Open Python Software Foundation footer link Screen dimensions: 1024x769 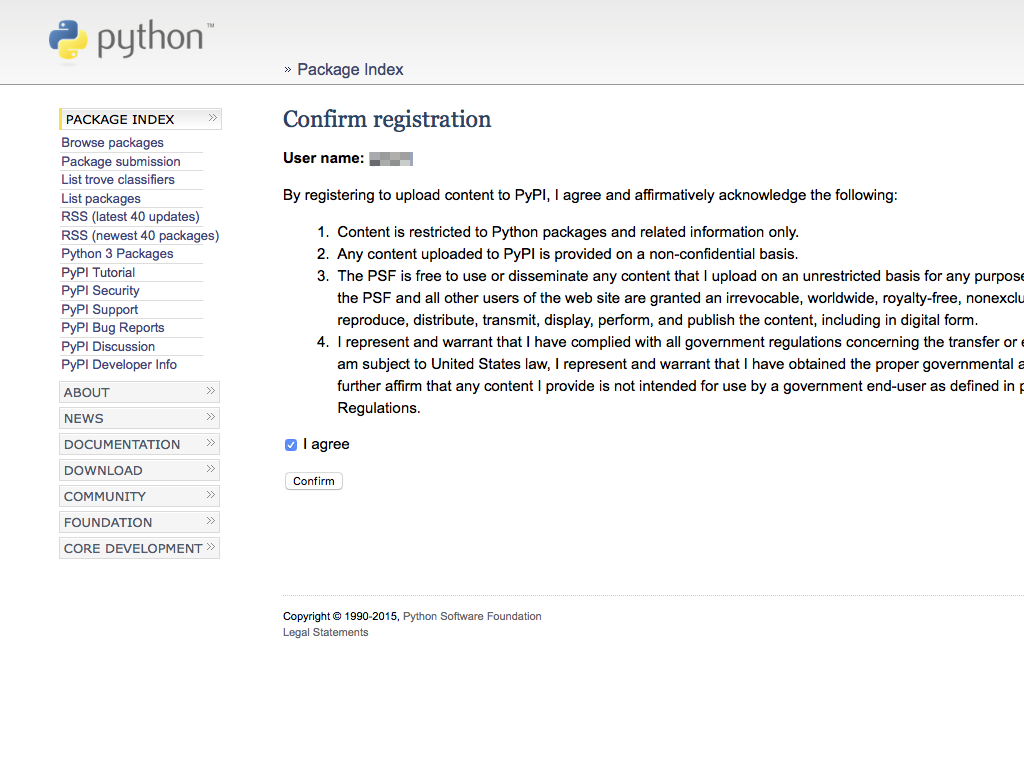(x=472, y=616)
